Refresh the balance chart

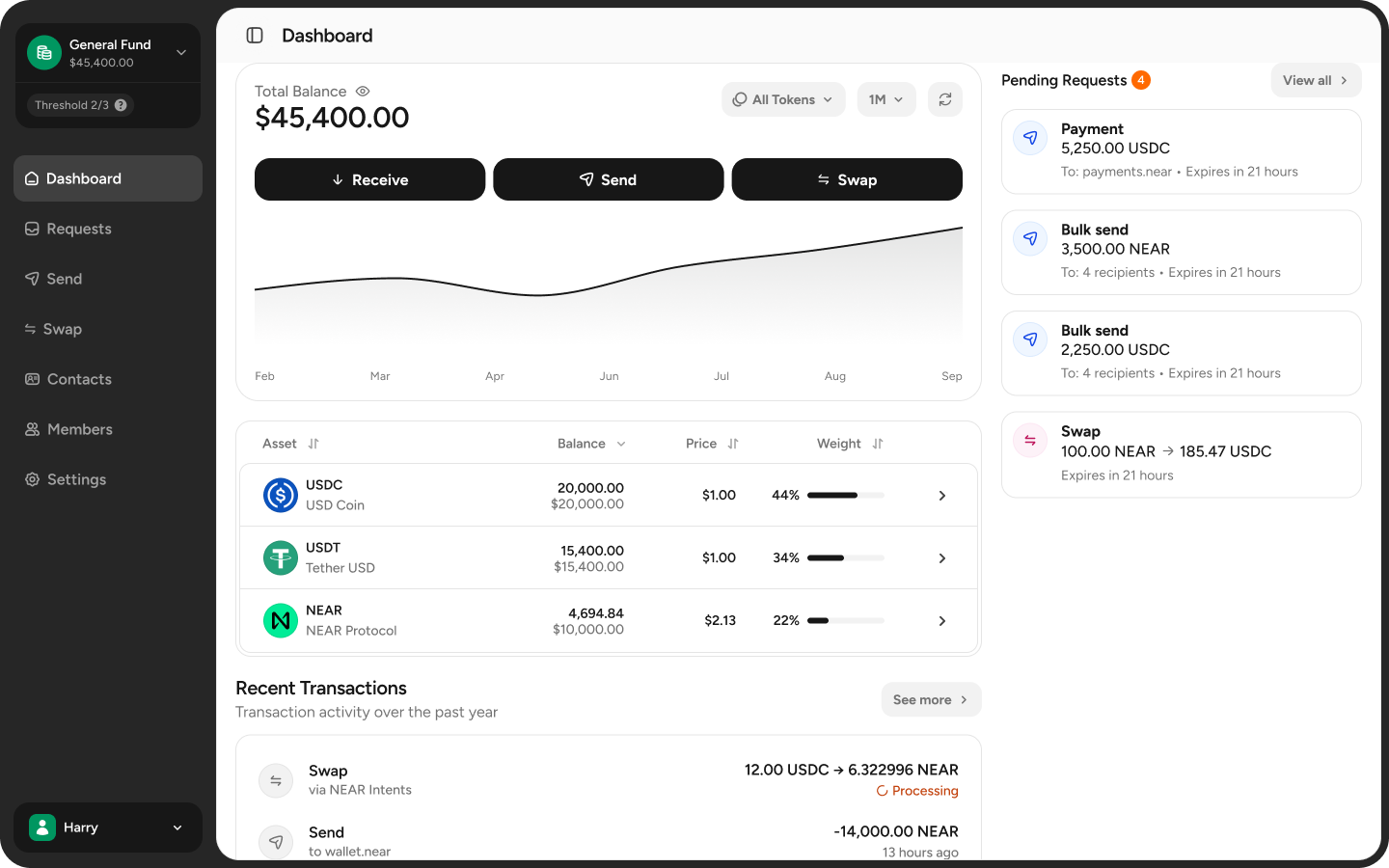click(x=945, y=99)
